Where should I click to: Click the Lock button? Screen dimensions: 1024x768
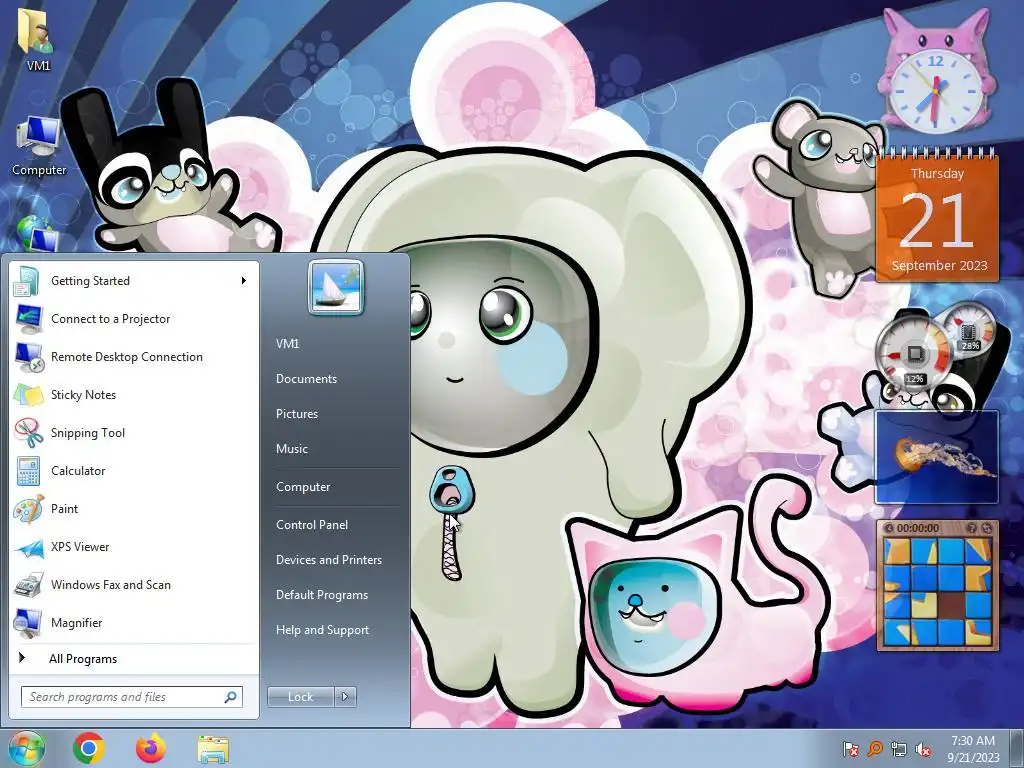(x=301, y=697)
